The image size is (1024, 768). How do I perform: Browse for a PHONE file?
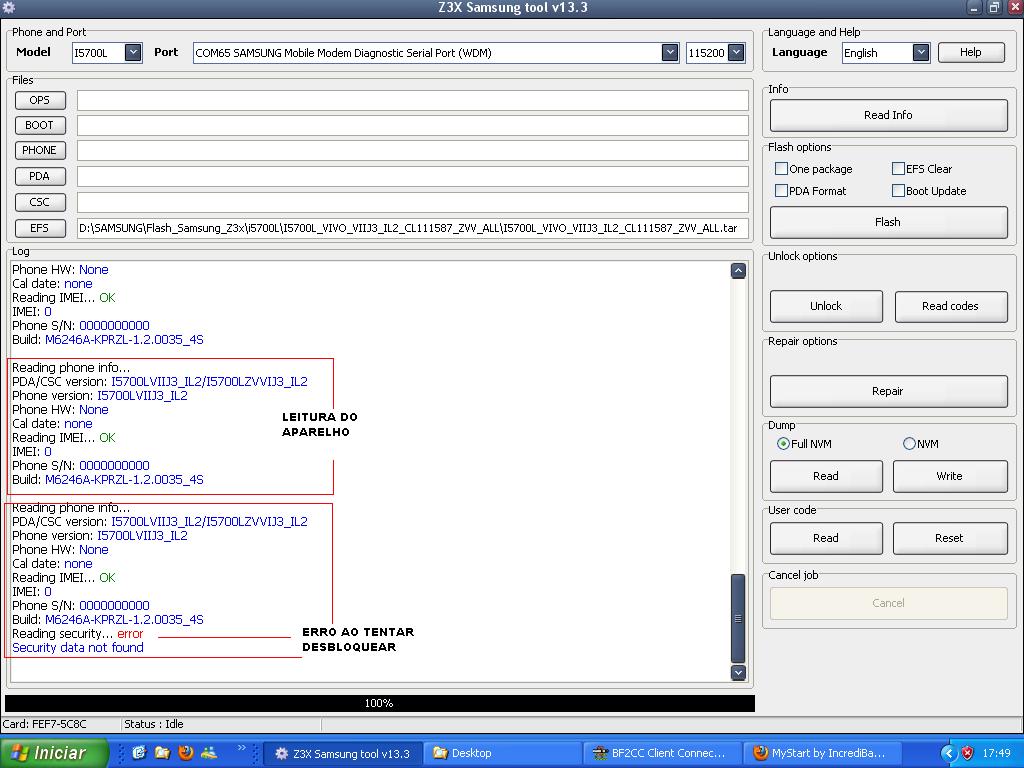point(40,150)
